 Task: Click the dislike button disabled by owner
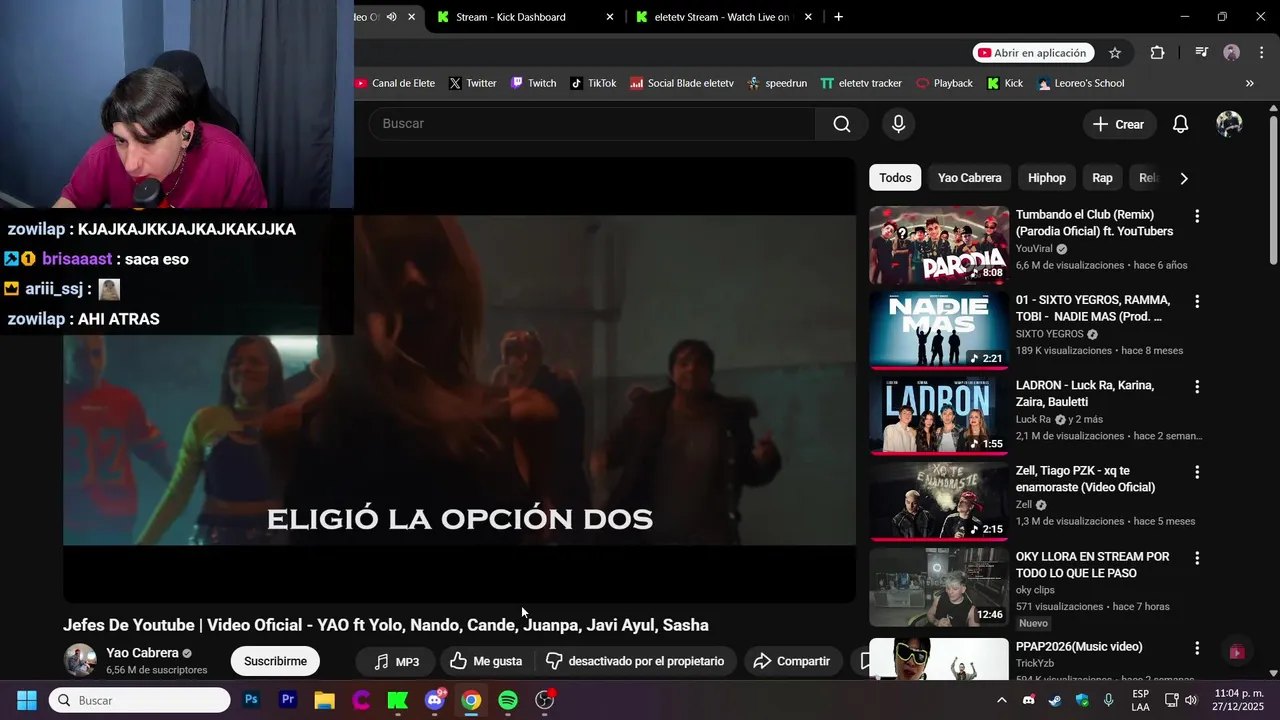[635, 661]
